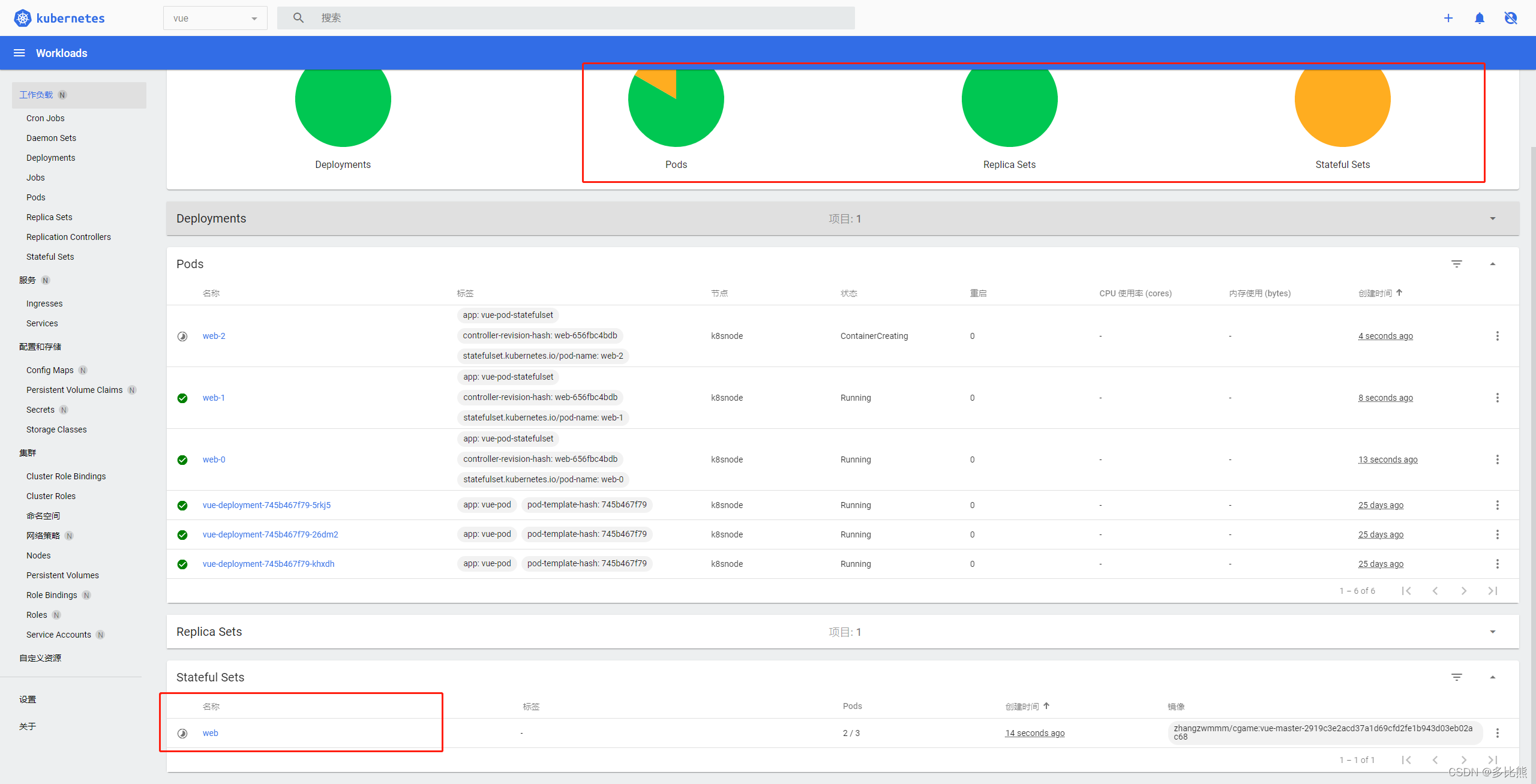Open the web-2 pod link
The width and height of the screenshot is (1536, 784).
(214, 336)
